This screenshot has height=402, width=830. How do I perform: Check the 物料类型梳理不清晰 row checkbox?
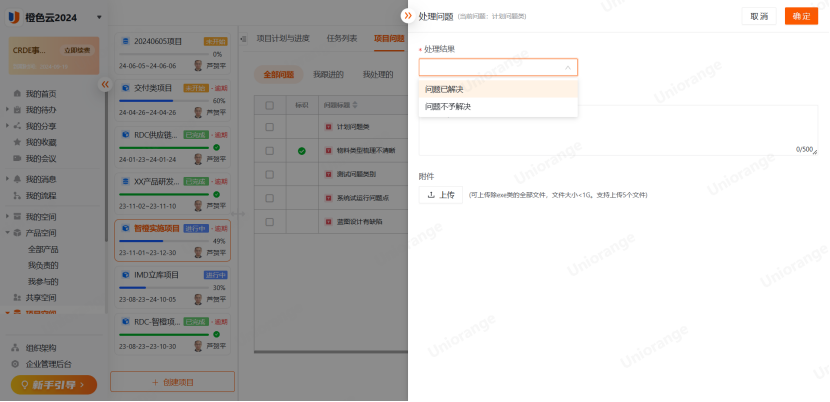[269, 151]
